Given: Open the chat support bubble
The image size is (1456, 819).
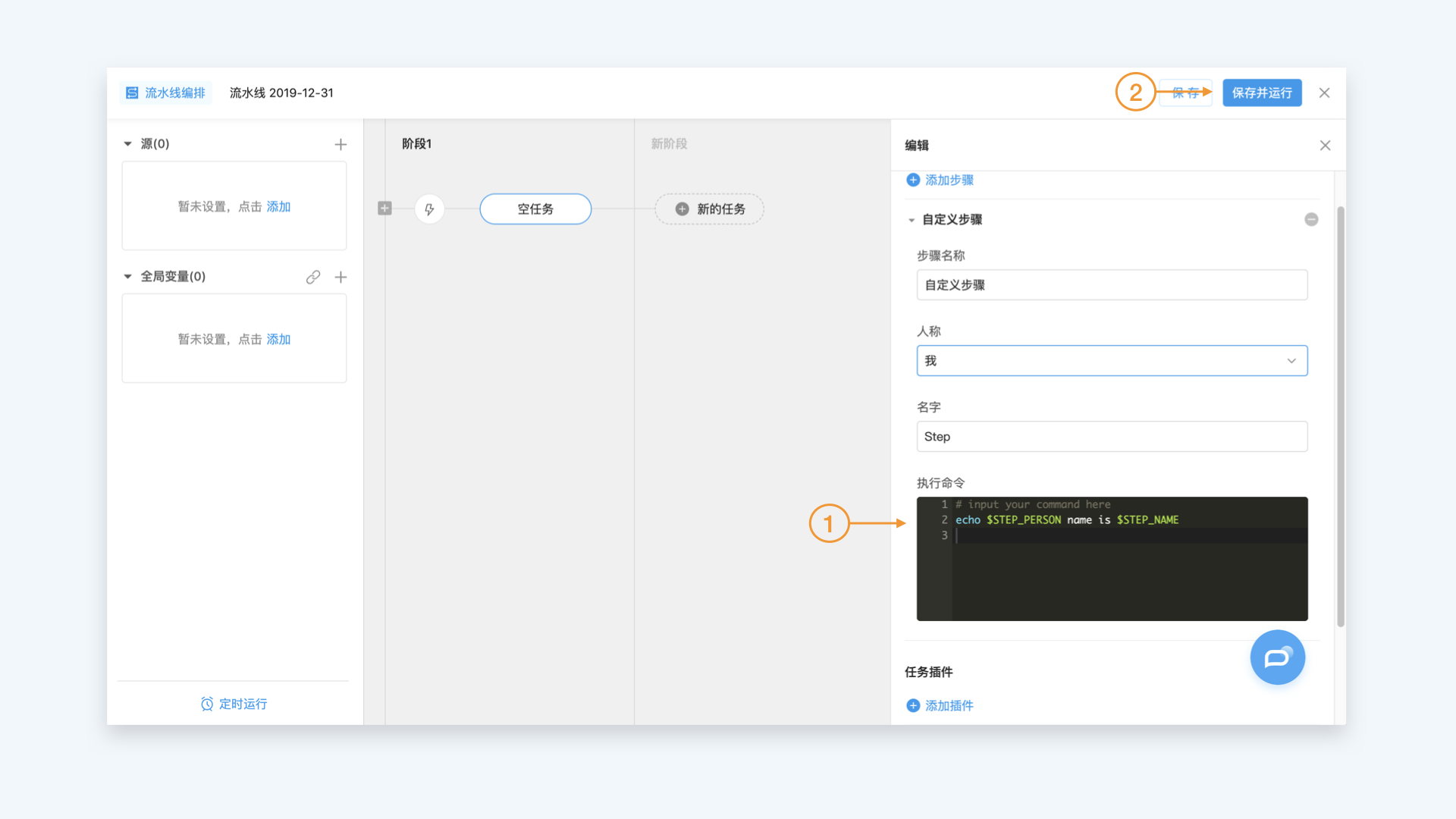Looking at the screenshot, I should click(1277, 657).
